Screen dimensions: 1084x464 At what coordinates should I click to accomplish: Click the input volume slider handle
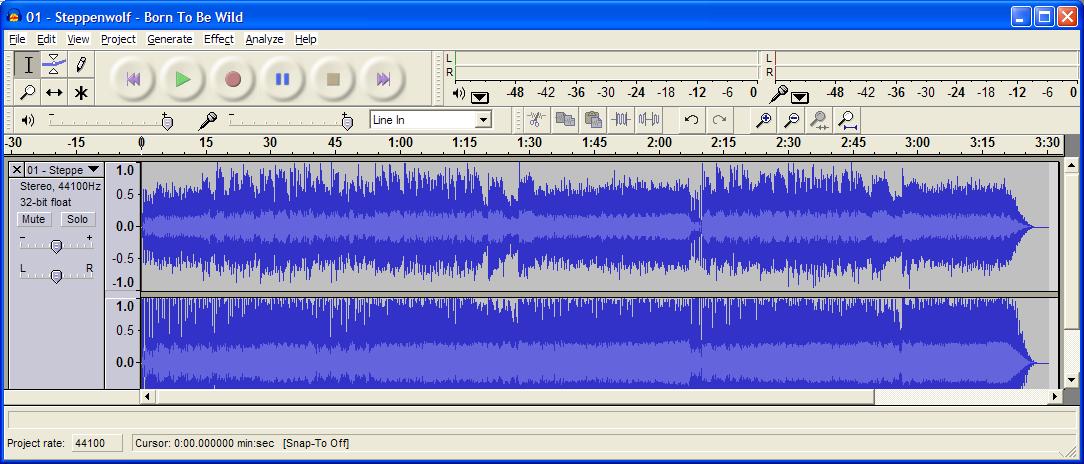[x=347, y=123]
